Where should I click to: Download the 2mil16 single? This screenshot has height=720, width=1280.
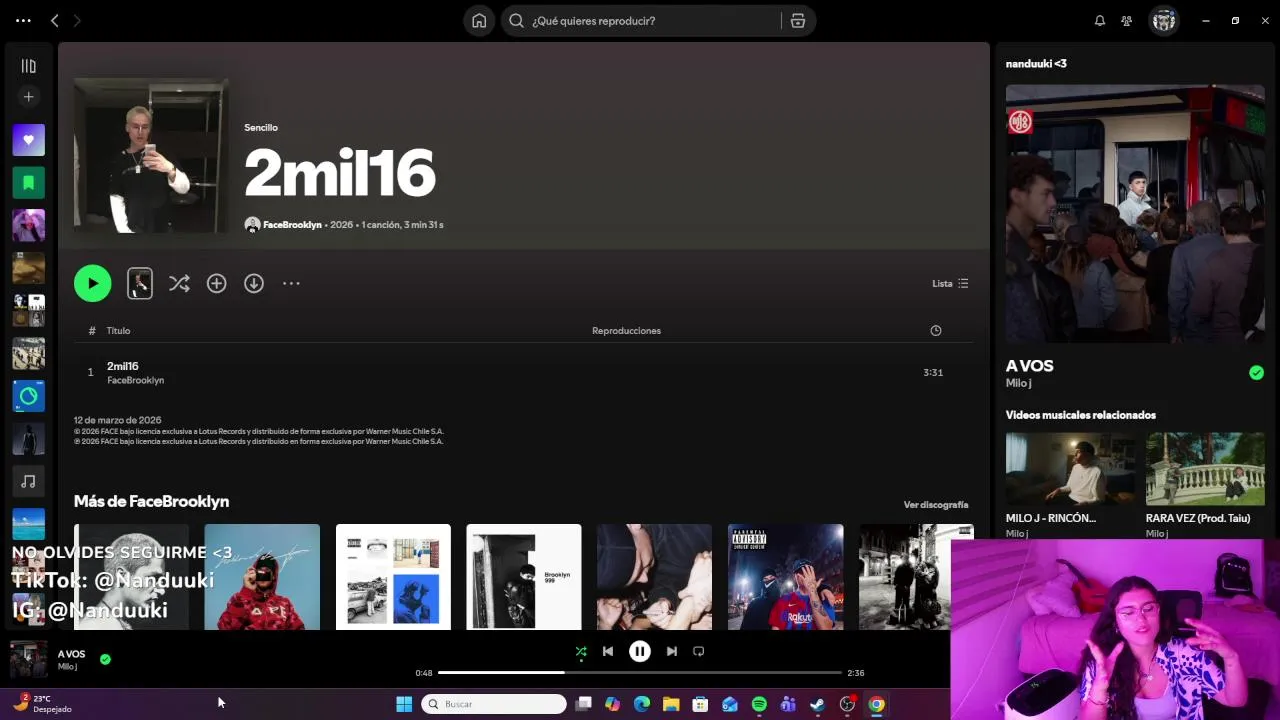pos(254,283)
